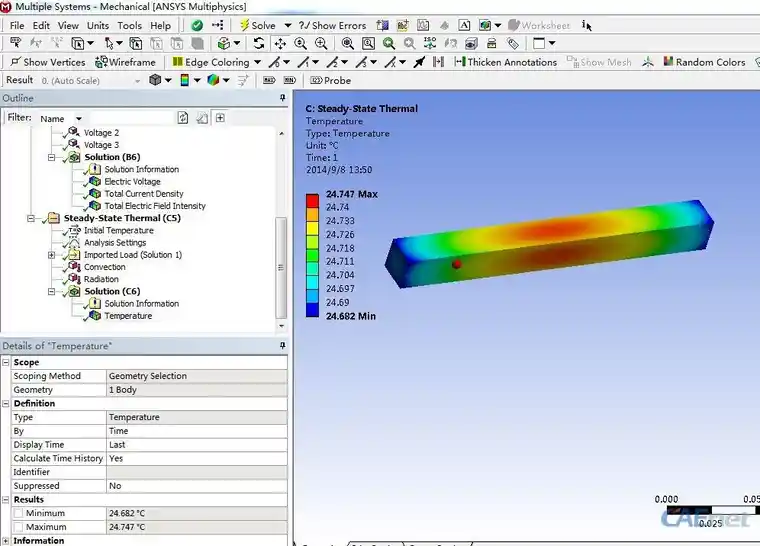The width and height of the screenshot is (760, 546).
Task: Open the View menu
Action: (x=68, y=26)
